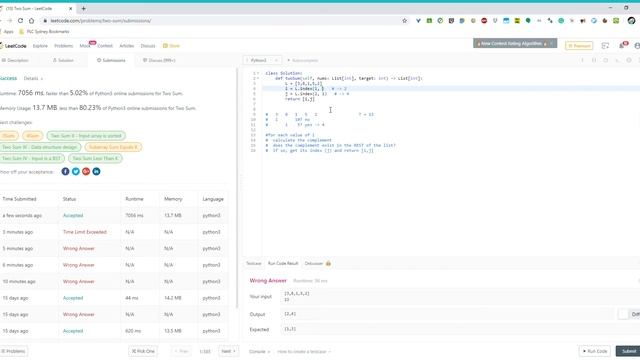Go to the Prev problem
Viewport: 640px width, 360px height.
click(181, 351)
